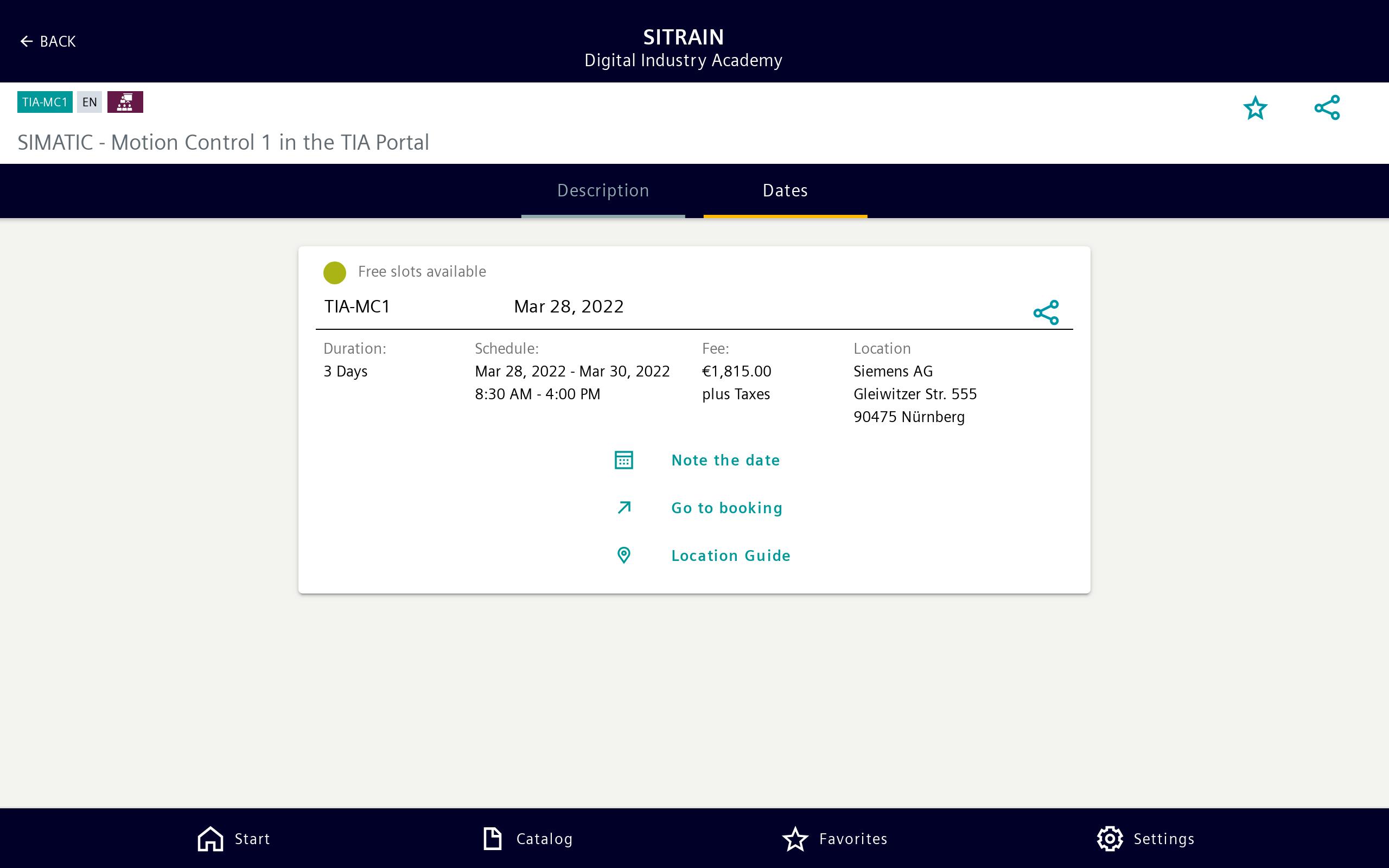Click the Fee: label

pos(715,348)
